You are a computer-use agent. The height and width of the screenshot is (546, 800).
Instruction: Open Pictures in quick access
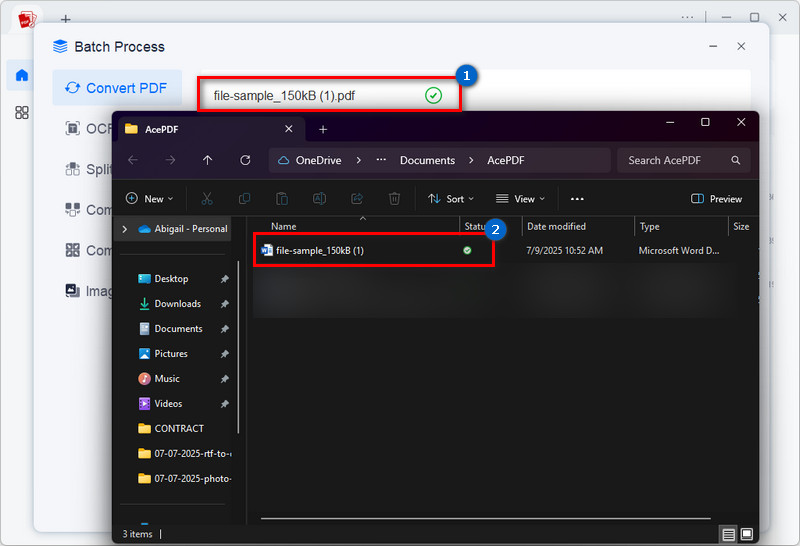[171, 354]
